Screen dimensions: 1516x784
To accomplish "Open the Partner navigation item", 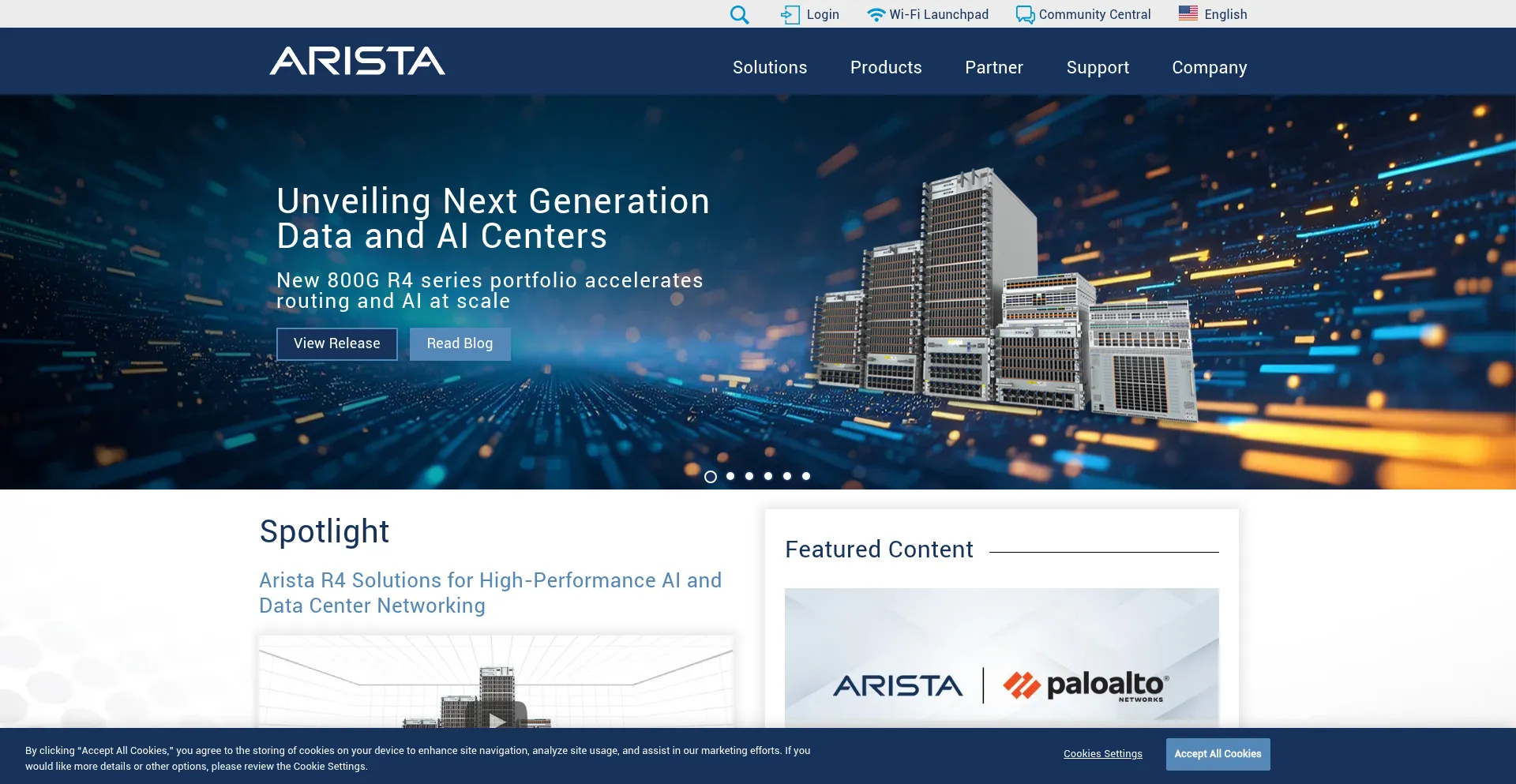I will (993, 68).
